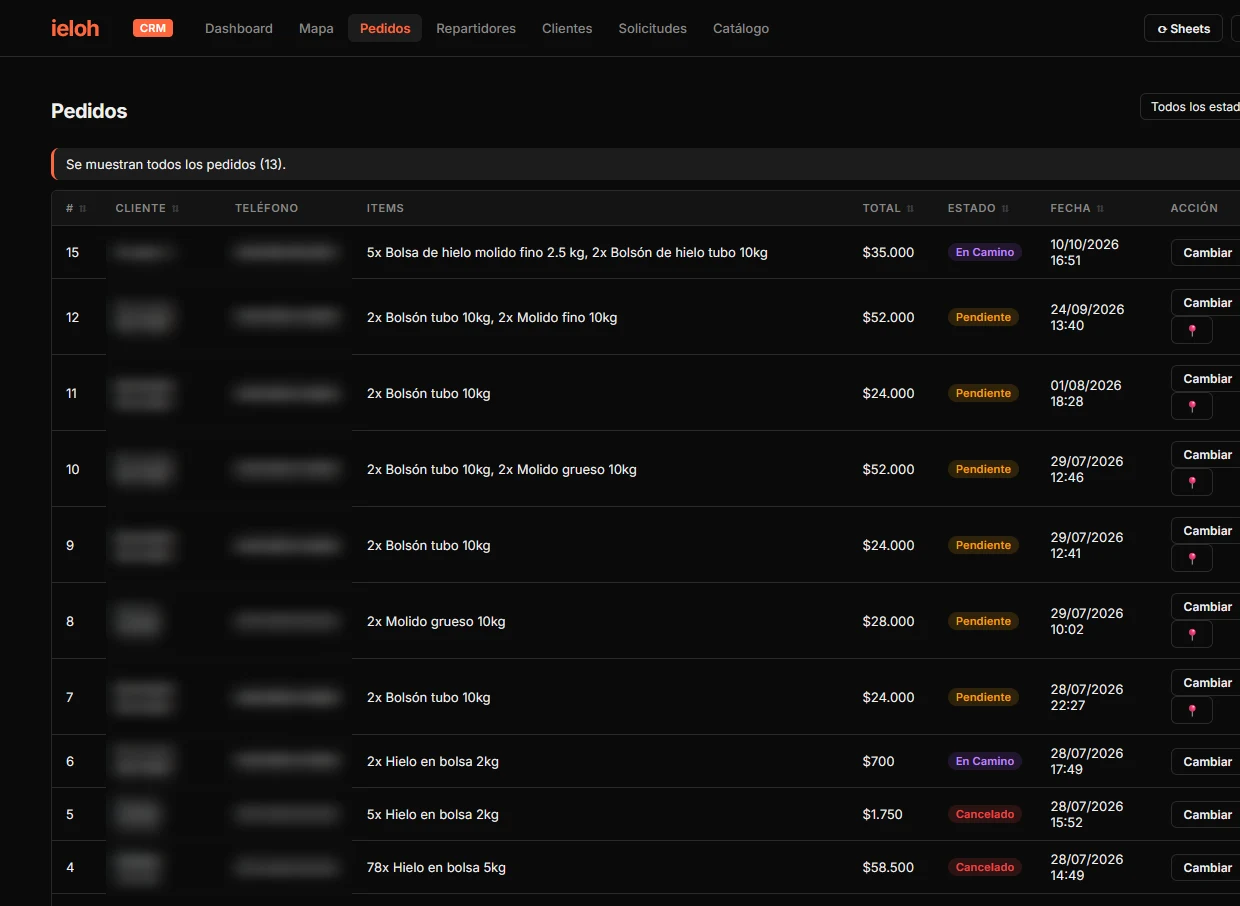Sort orders by Cliente column

click(147, 208)
